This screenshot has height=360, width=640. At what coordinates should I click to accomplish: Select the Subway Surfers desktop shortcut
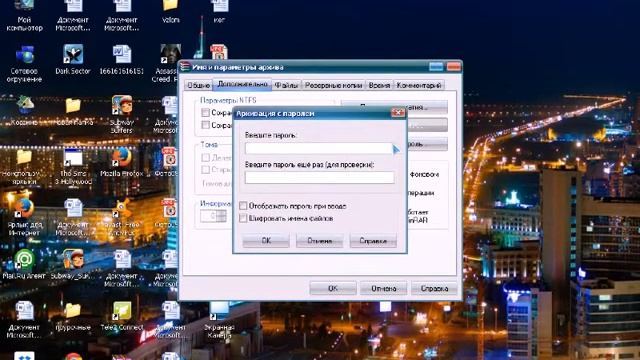click(x=122, y=114)
